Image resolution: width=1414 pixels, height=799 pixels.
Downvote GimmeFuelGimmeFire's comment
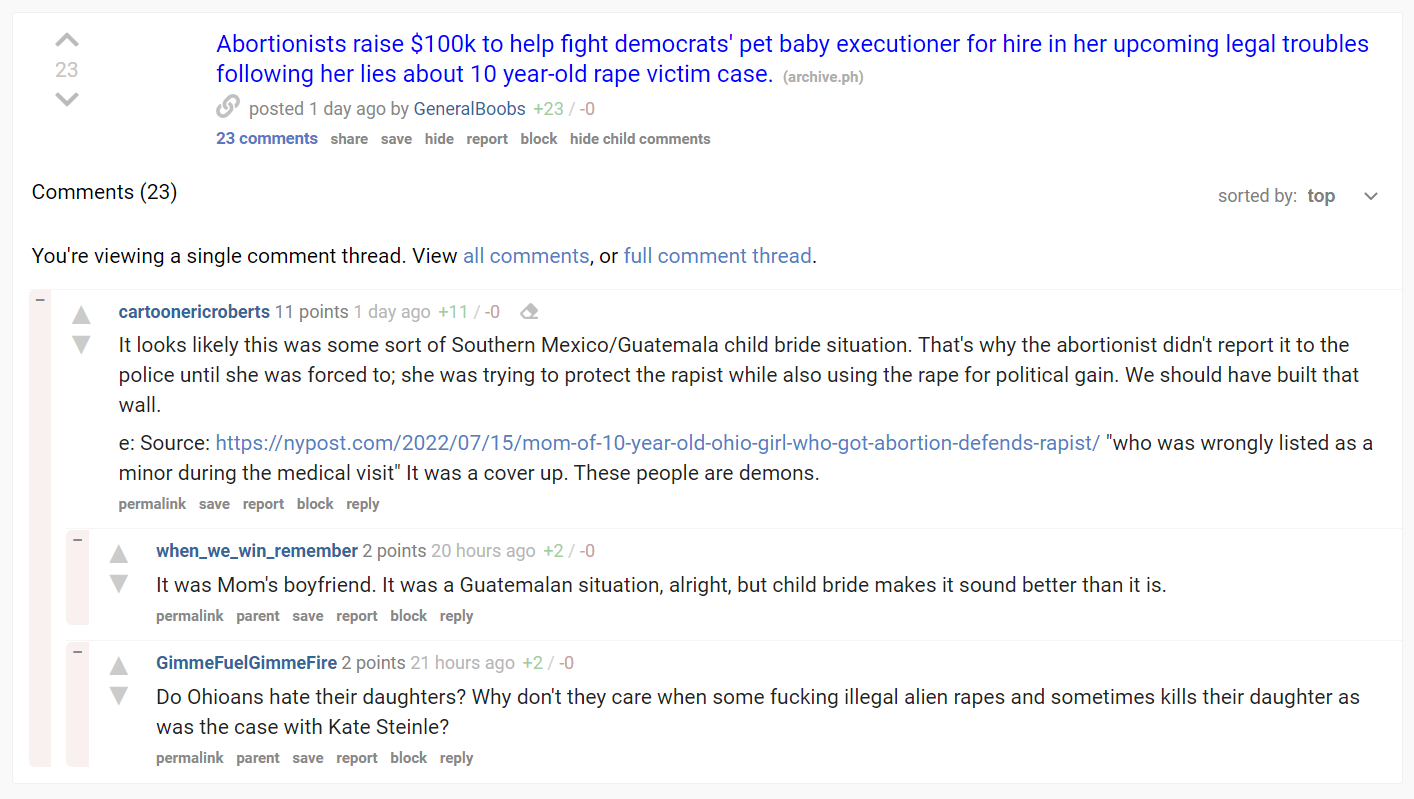pos(119,696)
